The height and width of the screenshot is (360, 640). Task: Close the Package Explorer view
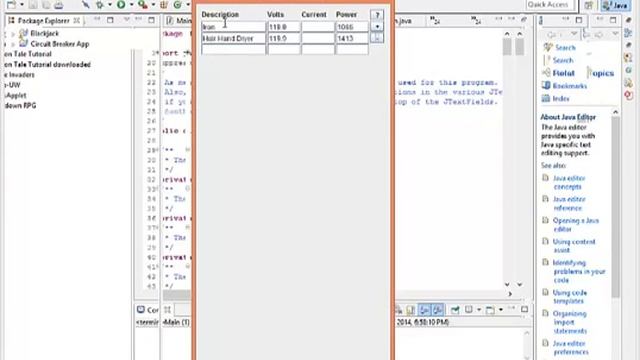[x=77, y=20]
